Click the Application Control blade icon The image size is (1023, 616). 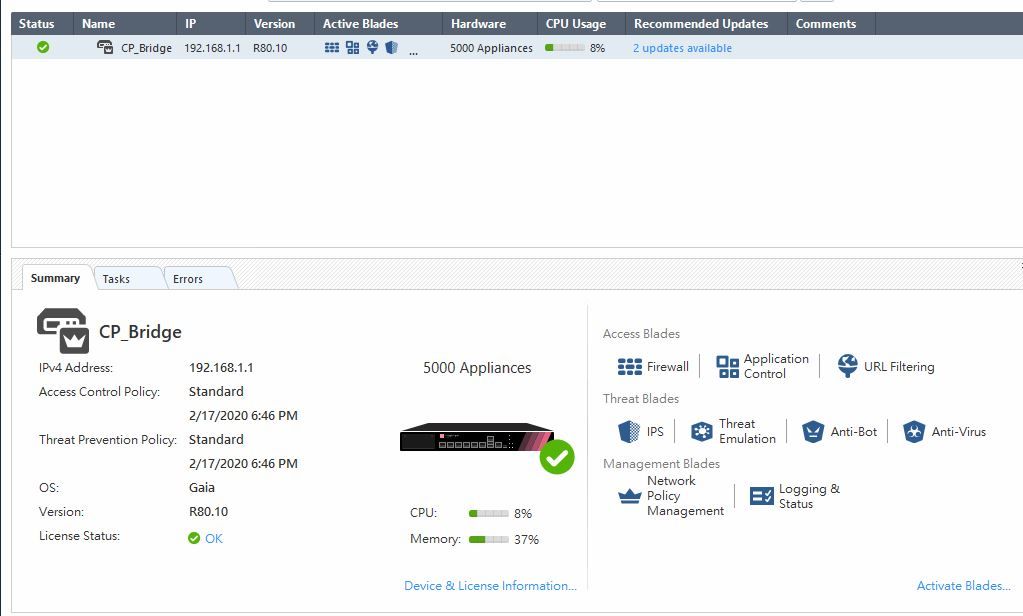(x=727, y=367)
